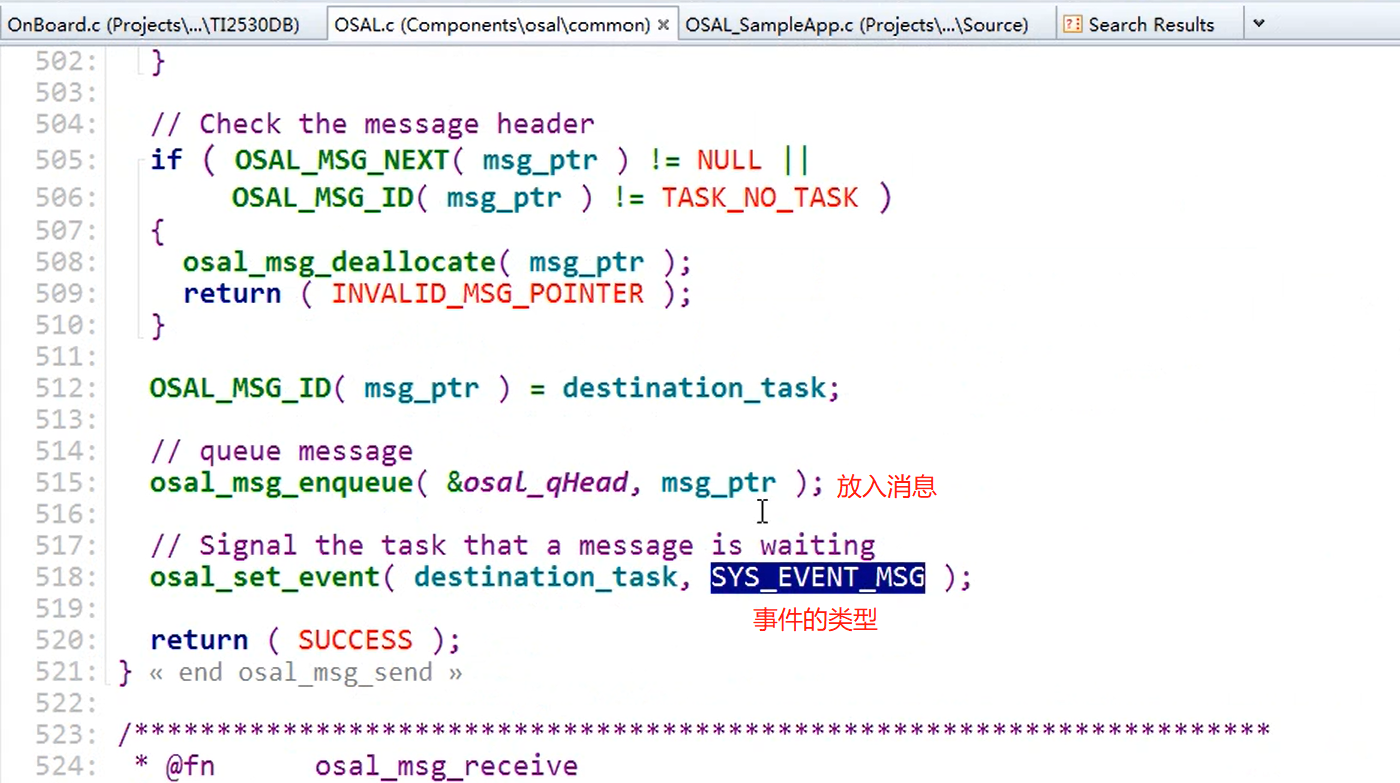Viewport: 1400px width, 783px height.
Task: Open the tab list dropdown arrow
Action: [x=1259, y=23]
